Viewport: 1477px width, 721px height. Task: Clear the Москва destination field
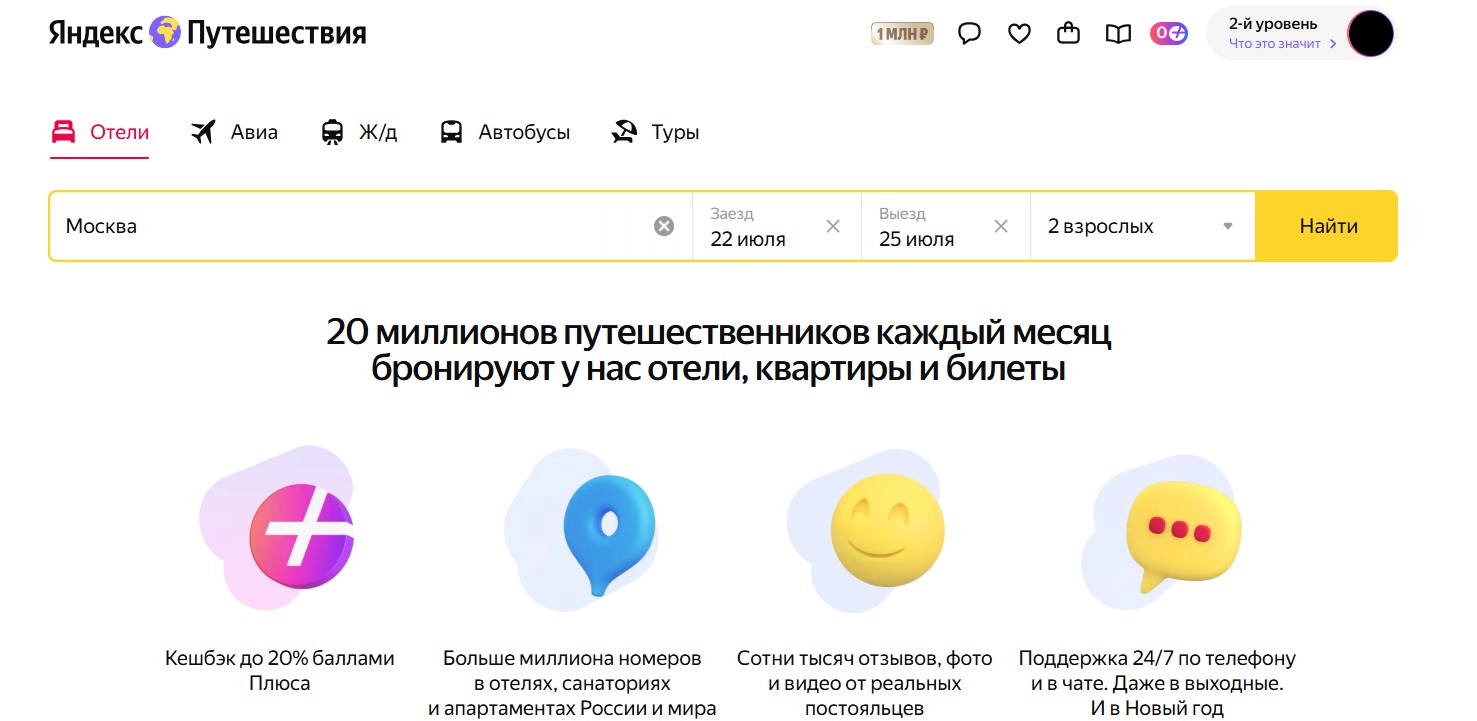tap(664, 226)
